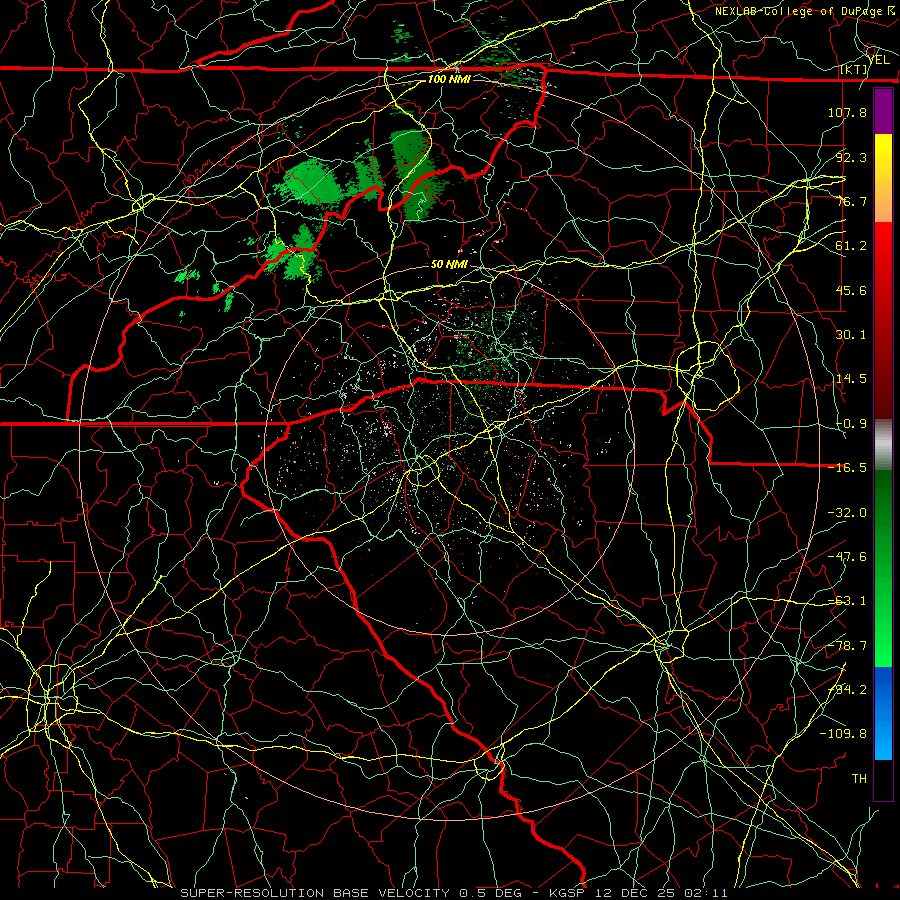The image size is (900, 900).
Task: Select the -0.9 scale value
Action: [851, 424]
